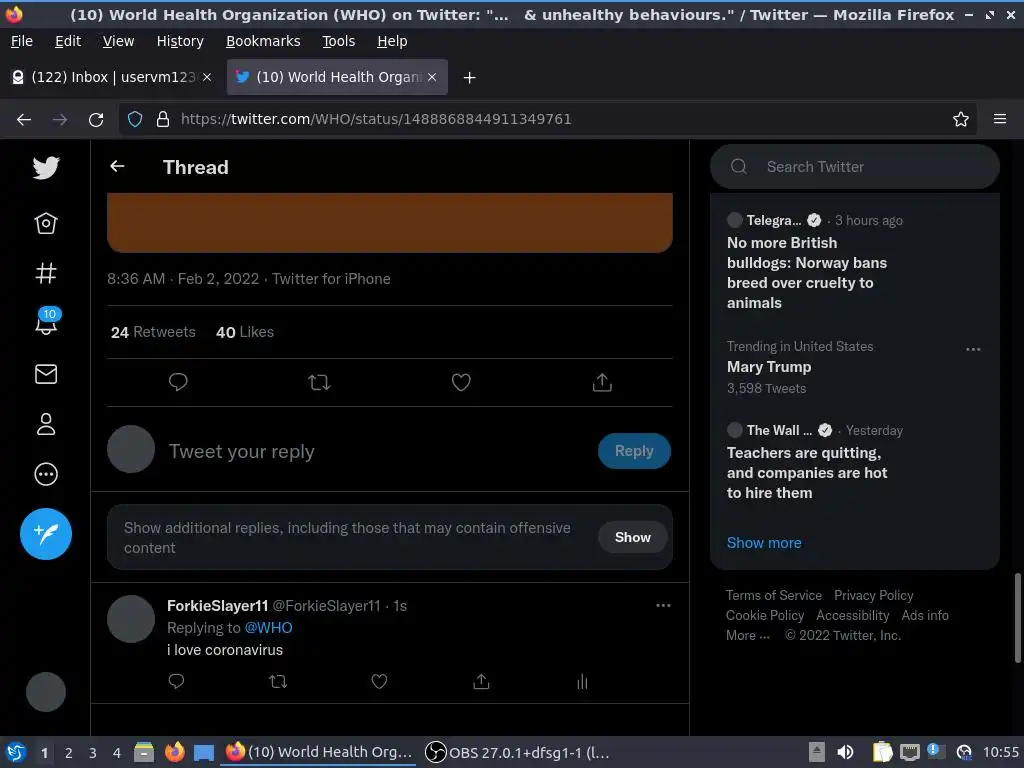This screenshot has height=768, width=1024.
Task: Open the Tools menu
Action: point(338,41)
